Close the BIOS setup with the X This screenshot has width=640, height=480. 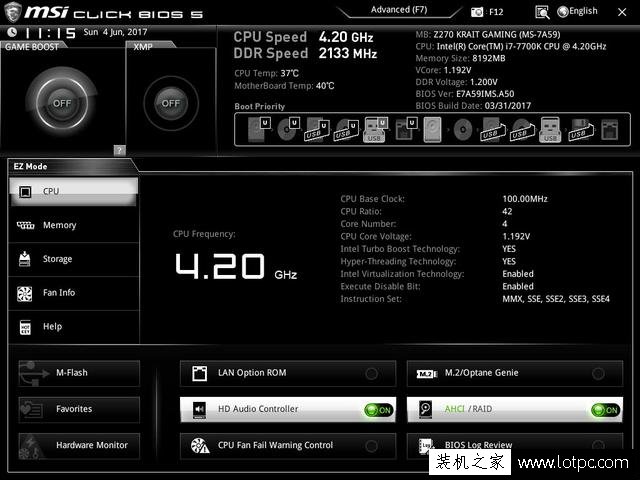pyautogui.click(x=622, y=12)
